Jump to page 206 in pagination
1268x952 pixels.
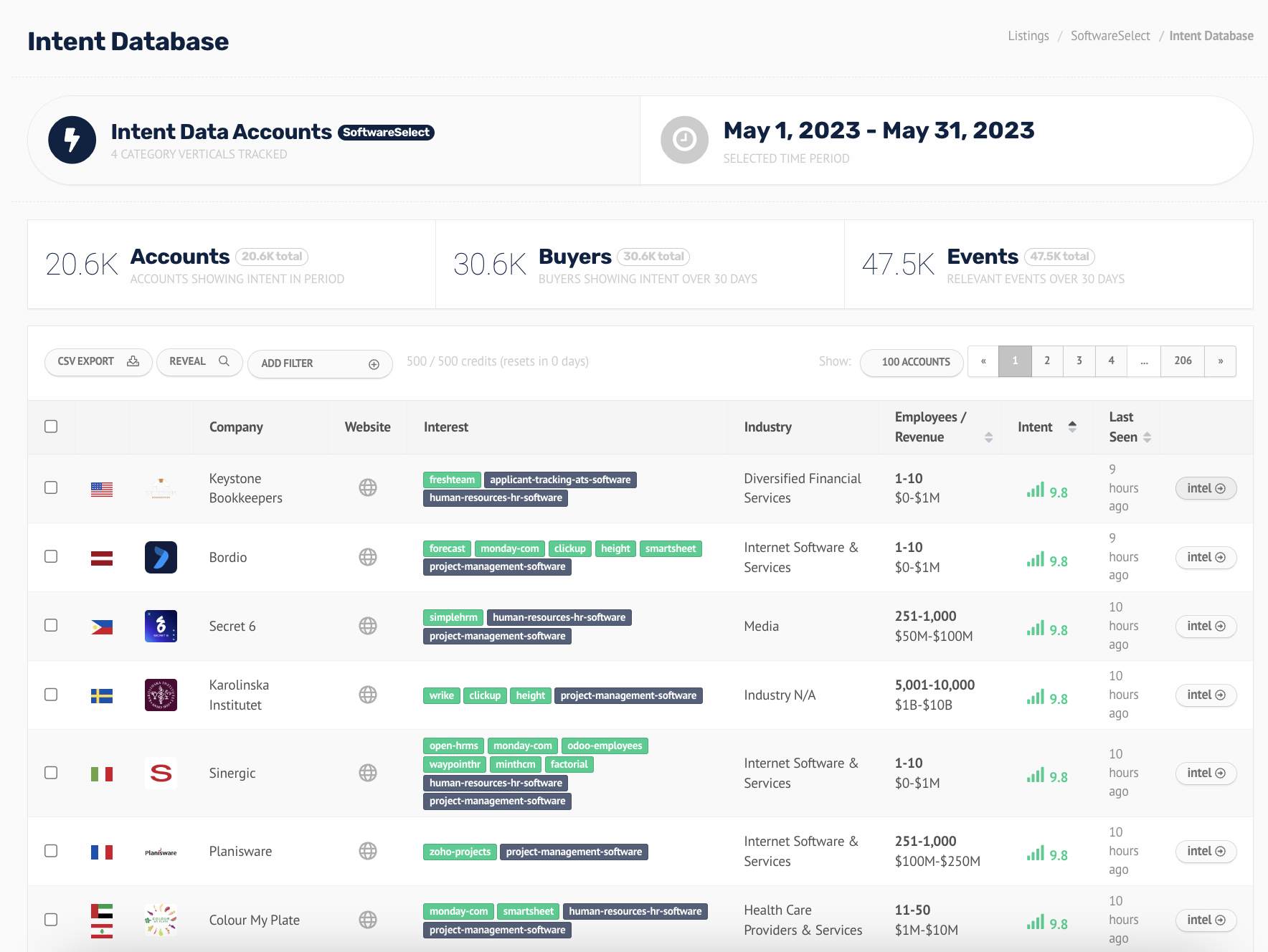click(1183, 361)
